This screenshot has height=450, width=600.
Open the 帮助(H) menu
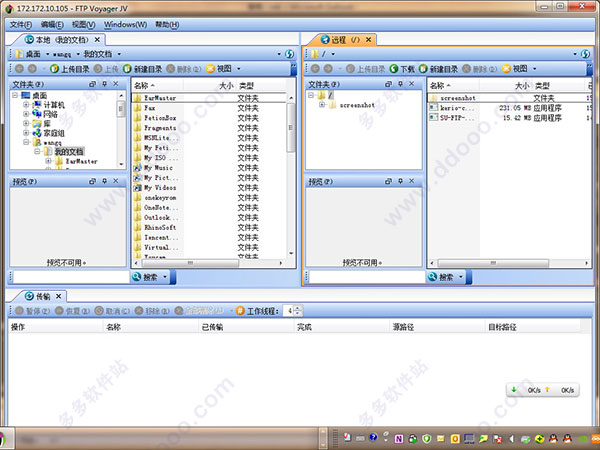point(167,25)
